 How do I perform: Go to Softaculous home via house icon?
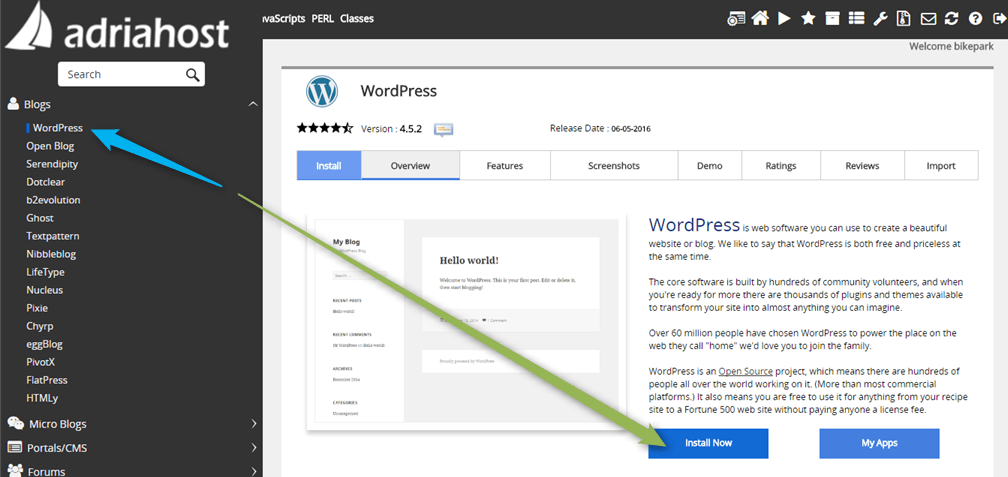(x=760, y=19)
